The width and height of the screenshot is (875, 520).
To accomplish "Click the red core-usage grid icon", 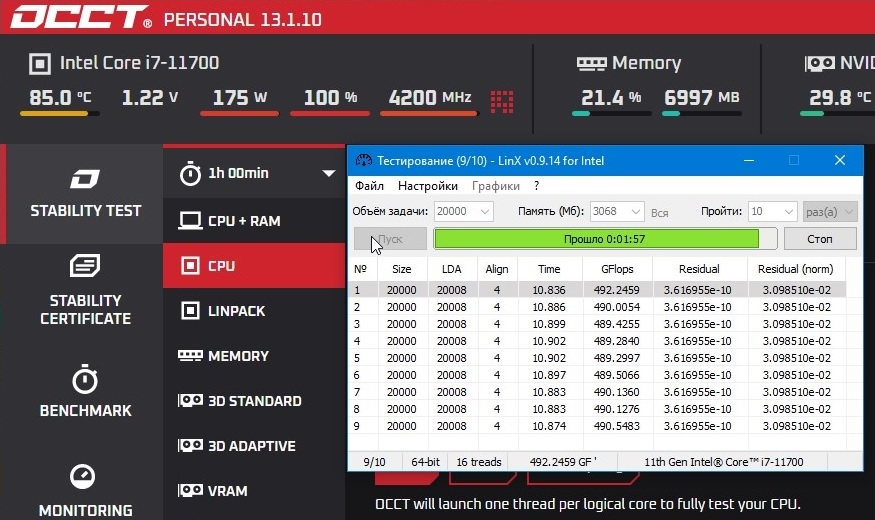I will click(502, 102).
